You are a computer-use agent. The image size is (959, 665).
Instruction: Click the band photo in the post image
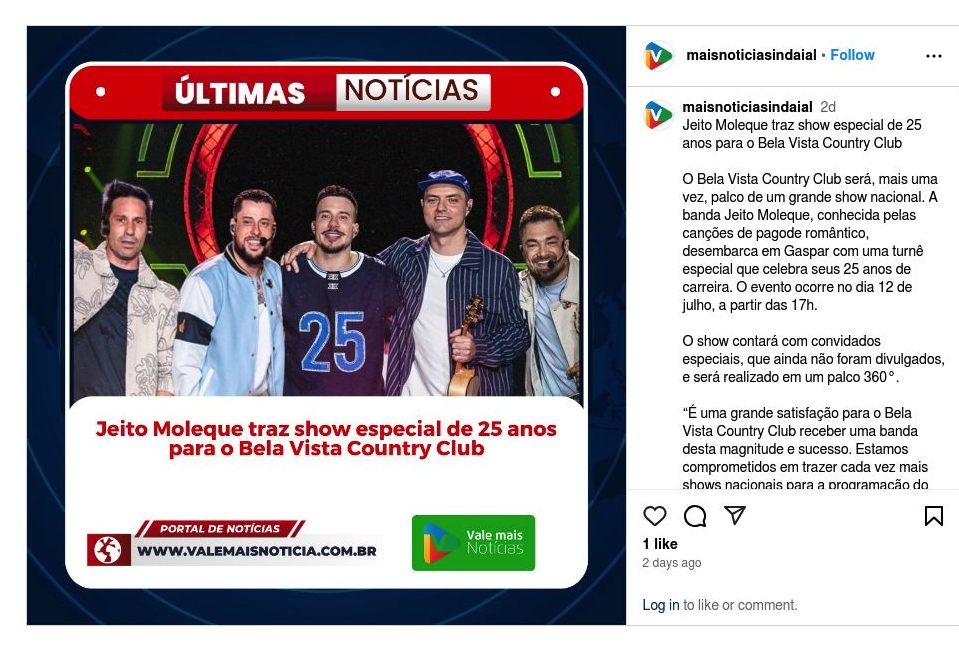coord(327,260)
